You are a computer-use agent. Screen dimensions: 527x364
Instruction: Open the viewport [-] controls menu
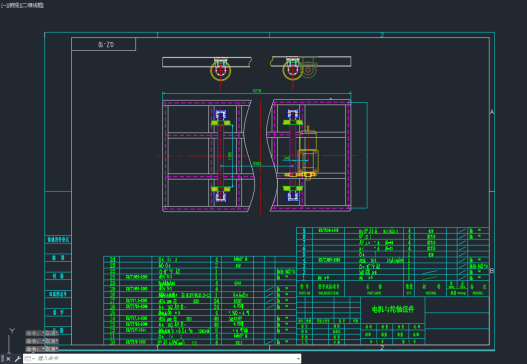[x=3, y=5]
